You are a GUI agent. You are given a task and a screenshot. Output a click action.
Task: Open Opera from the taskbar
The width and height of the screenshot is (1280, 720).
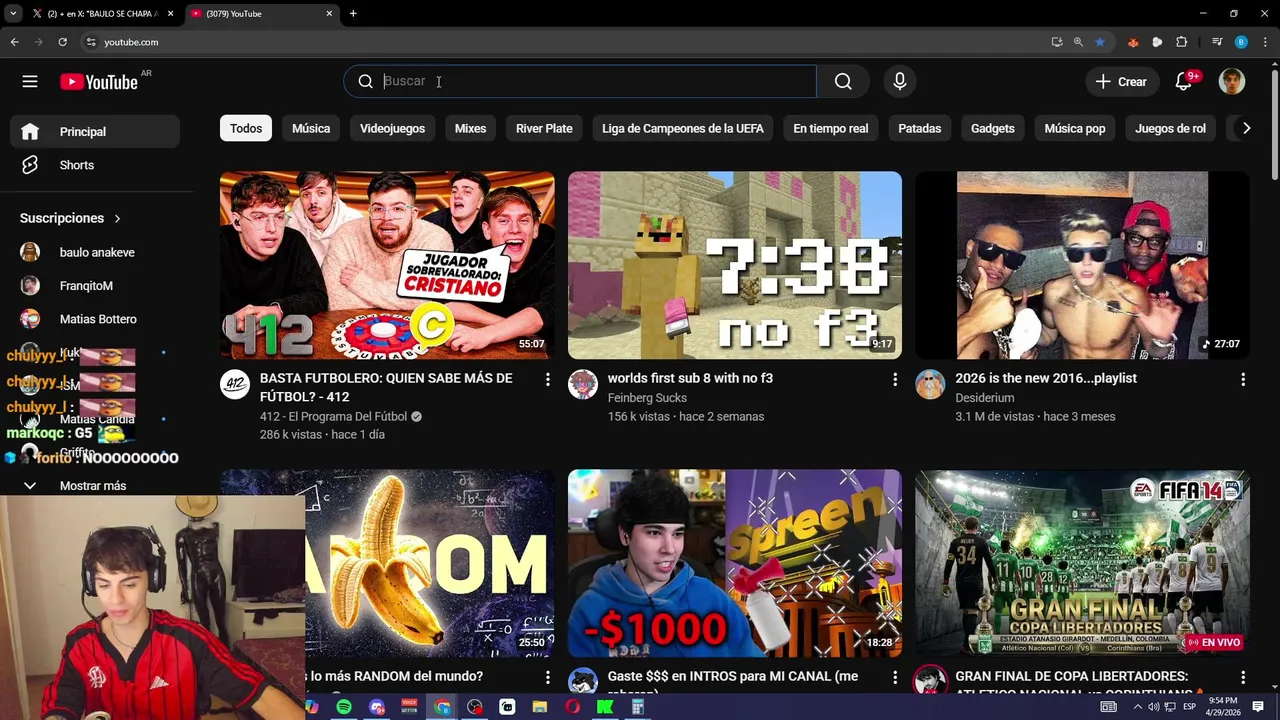pos(572,707)
